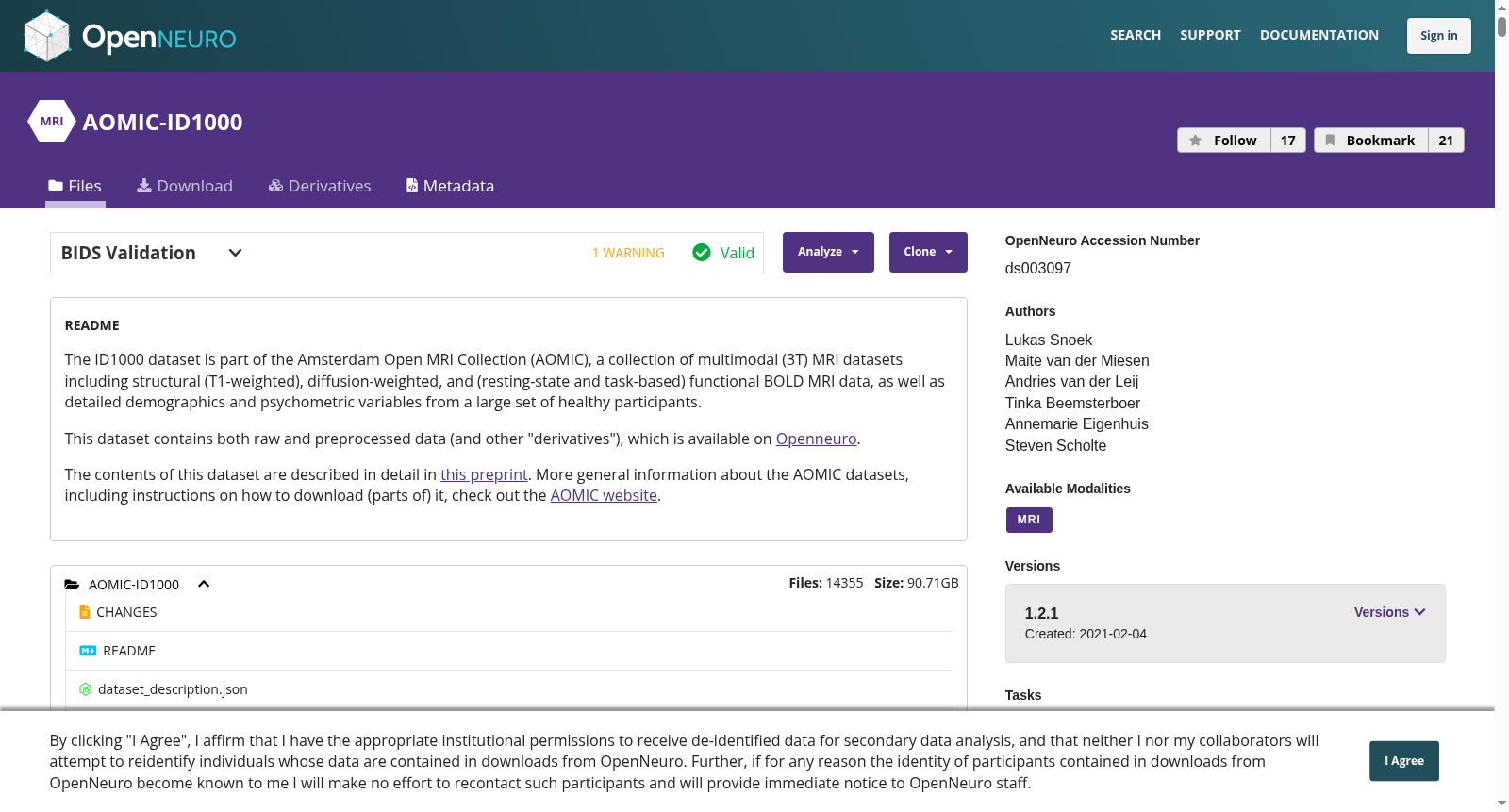Click the I Agree button
The height and width of the screenshot is (812, 1509).
[x=1404, y=761]
